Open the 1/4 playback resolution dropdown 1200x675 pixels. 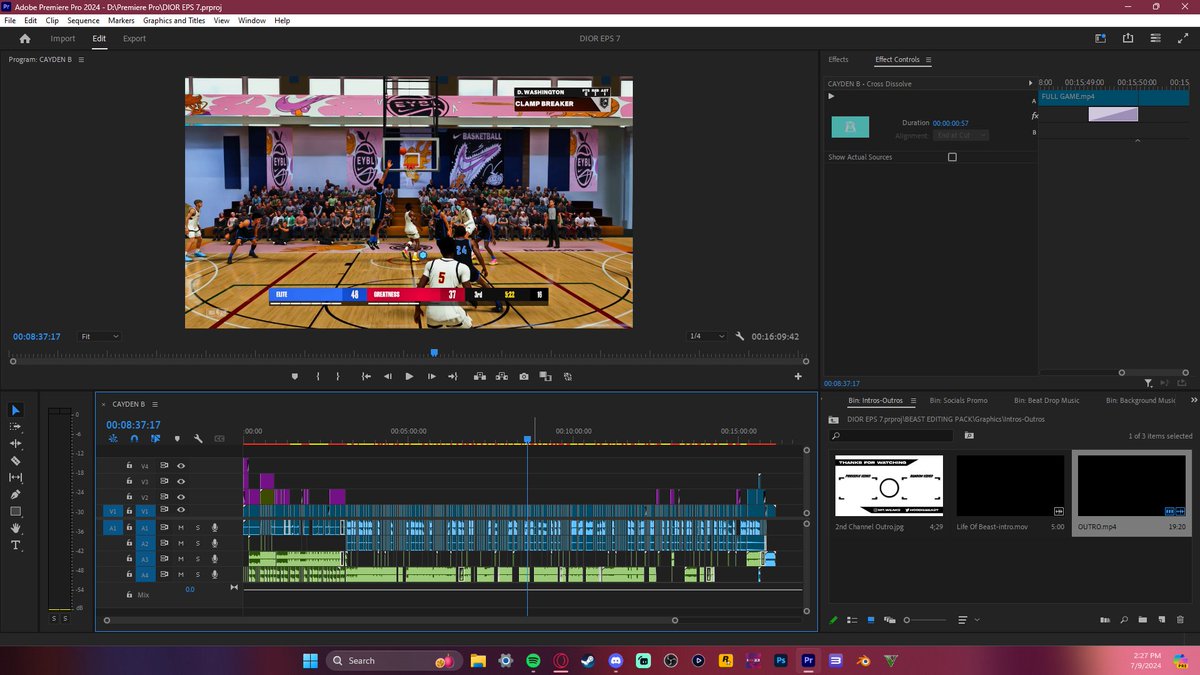click(x=706, y=336)
